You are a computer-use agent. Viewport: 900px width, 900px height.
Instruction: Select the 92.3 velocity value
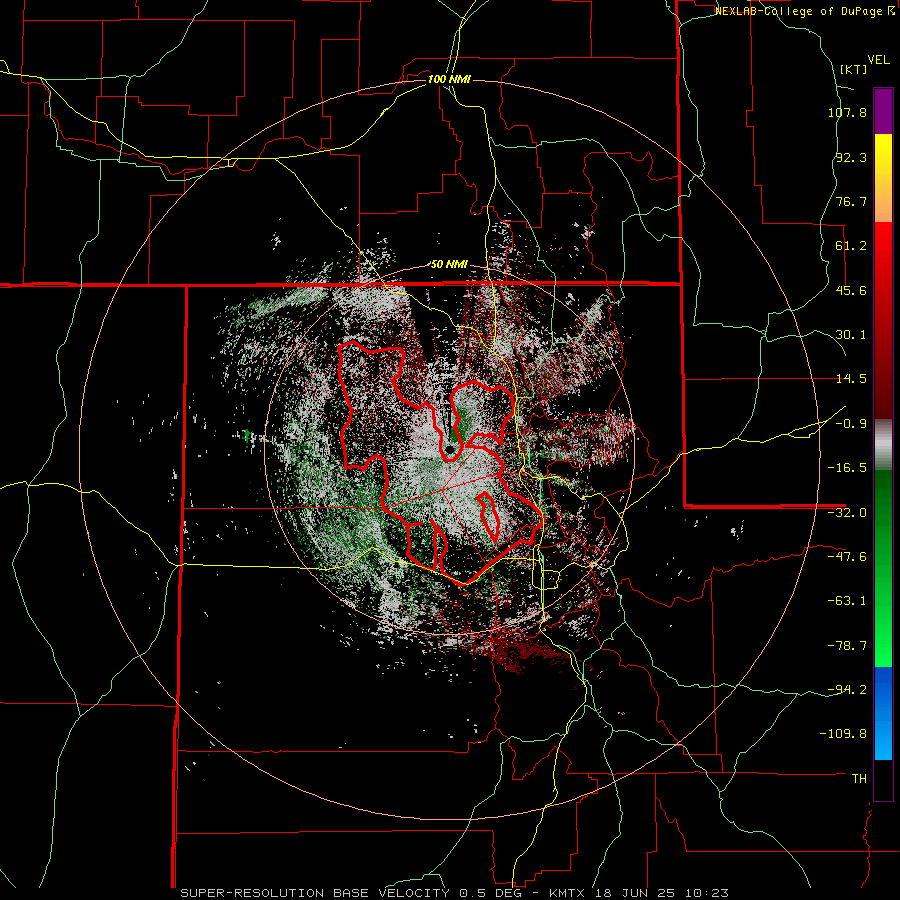pyautogui.click(x=851, y=157)
